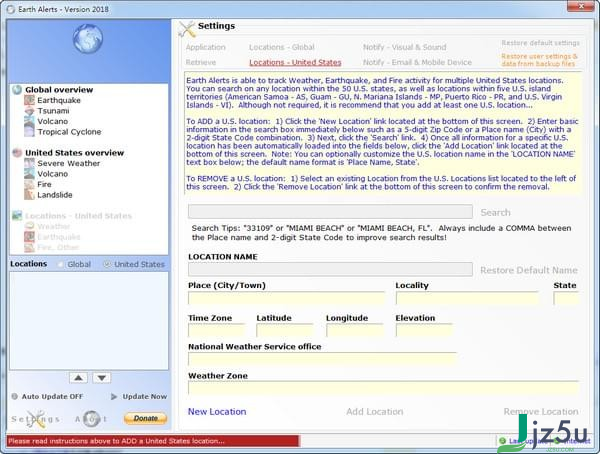This screenshot has width=600, height=454.
Task: Open Settings via the bottom tools icon
Action: click(x=36, y=419)
